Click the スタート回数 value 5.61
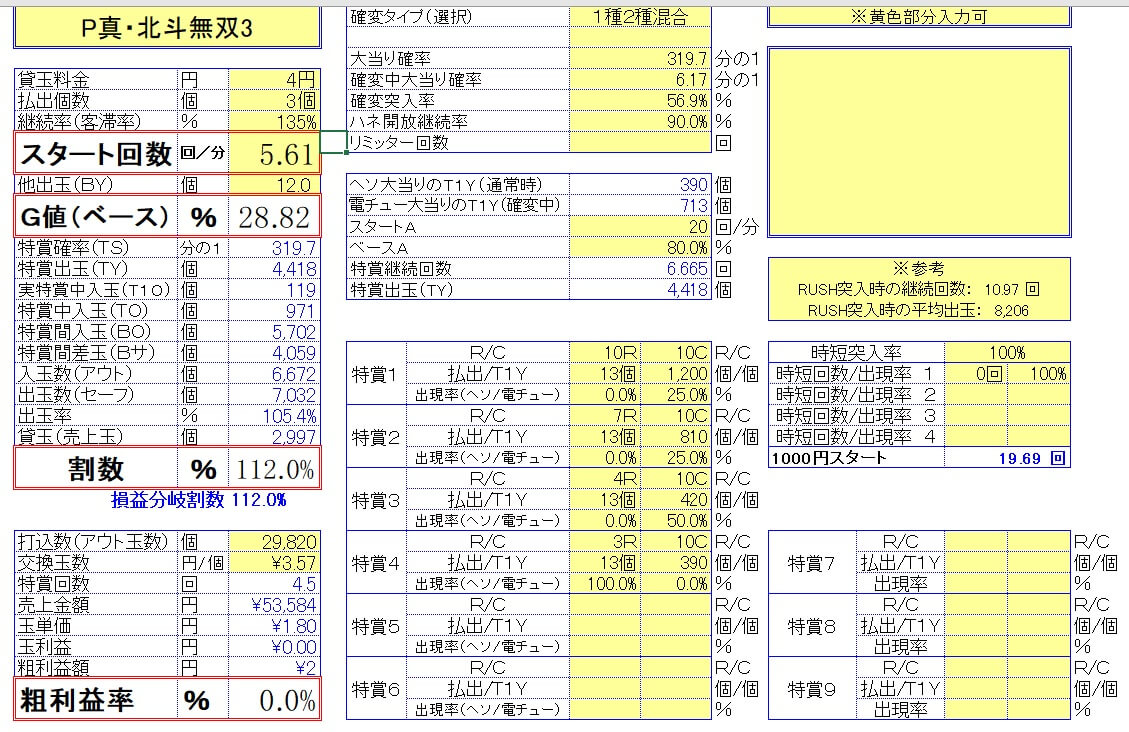The image size is (1129, 732). click(x=274, y=153)
